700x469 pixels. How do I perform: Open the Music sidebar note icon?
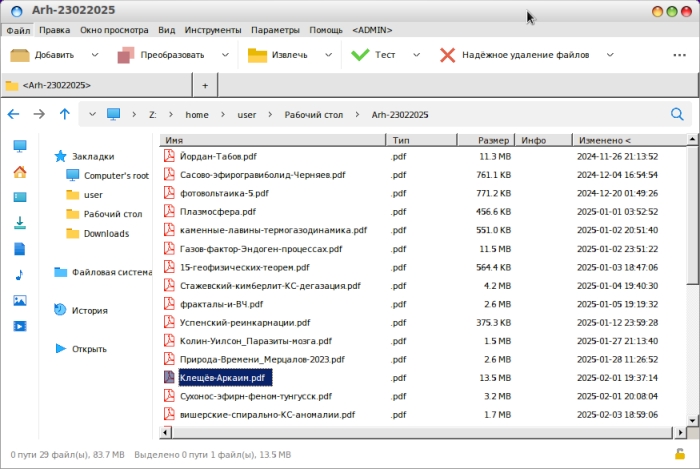point(19,275)
